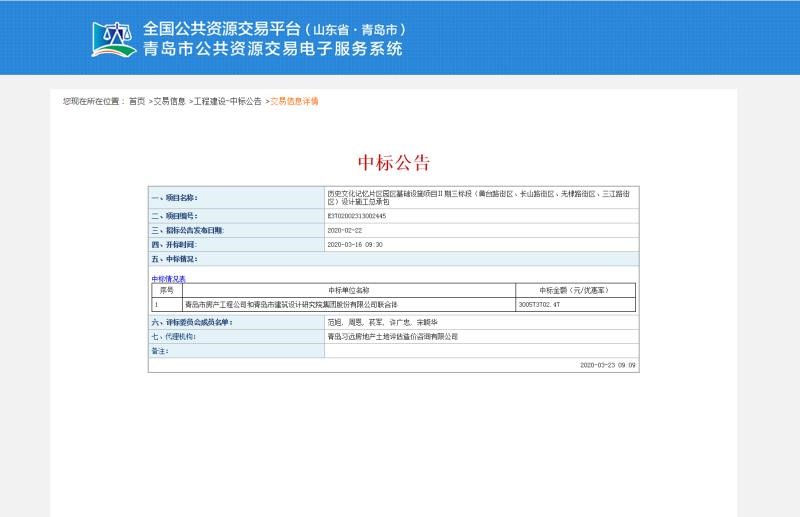Click the bid amount 300573702.47 cell
Image resolution: width=800 pixels, height=517 pixels.
[x=547, y=303]
